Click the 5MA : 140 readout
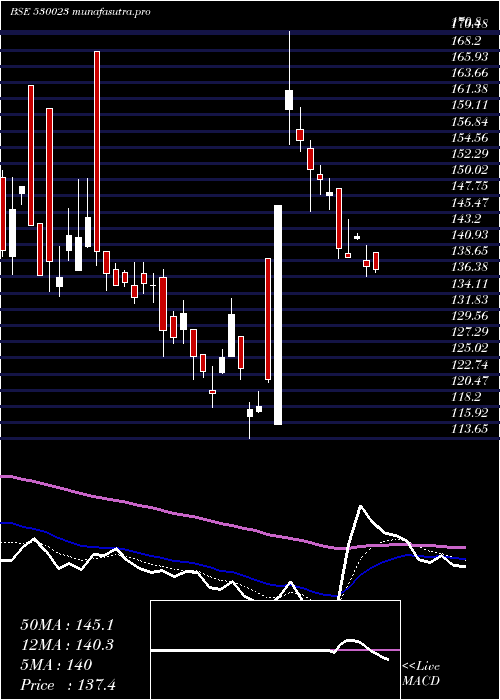The width and height of the screenshot is (500, 700). tap(56, 665)
